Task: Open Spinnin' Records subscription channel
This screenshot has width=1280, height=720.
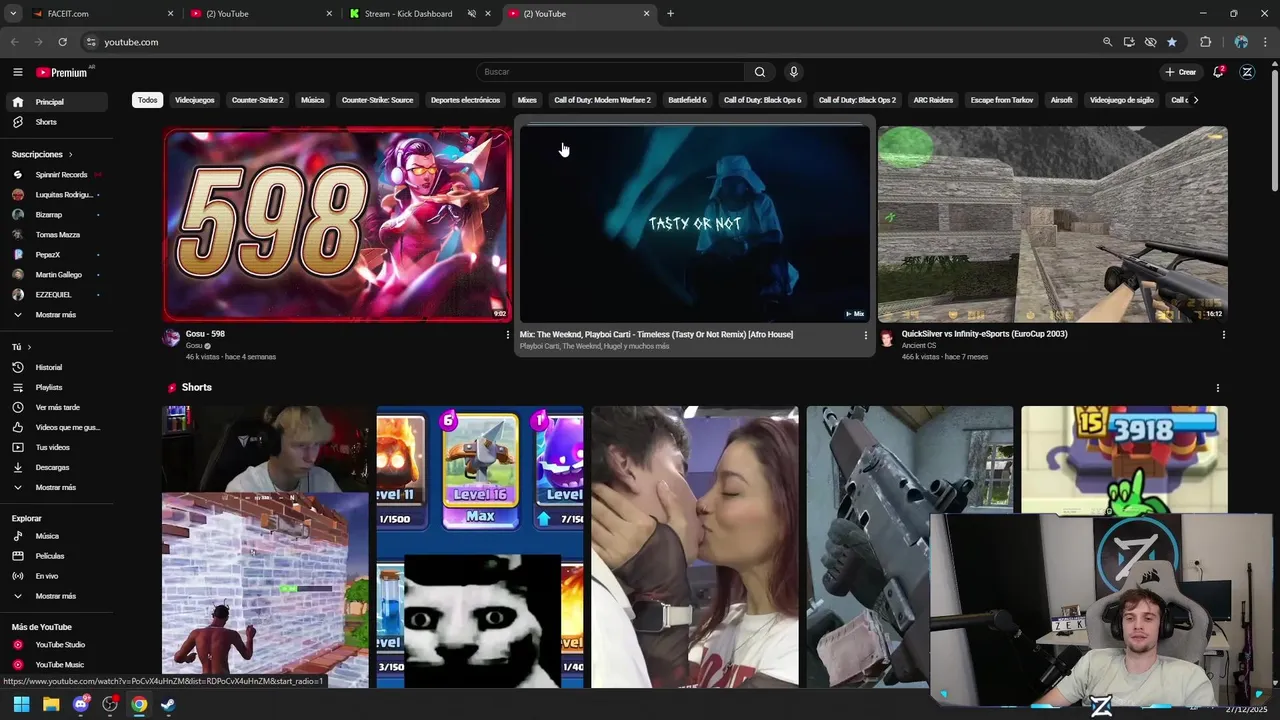Action: (x=55, y=175)
